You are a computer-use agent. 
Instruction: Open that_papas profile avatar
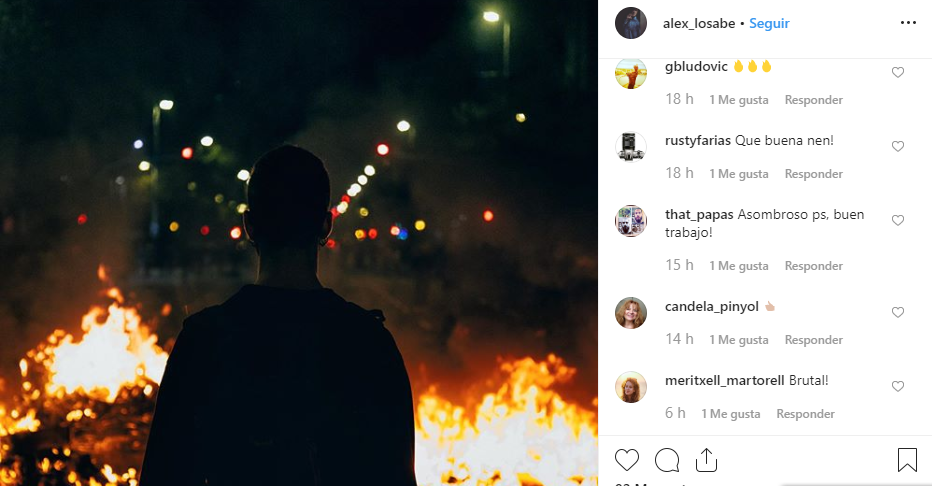630,221
